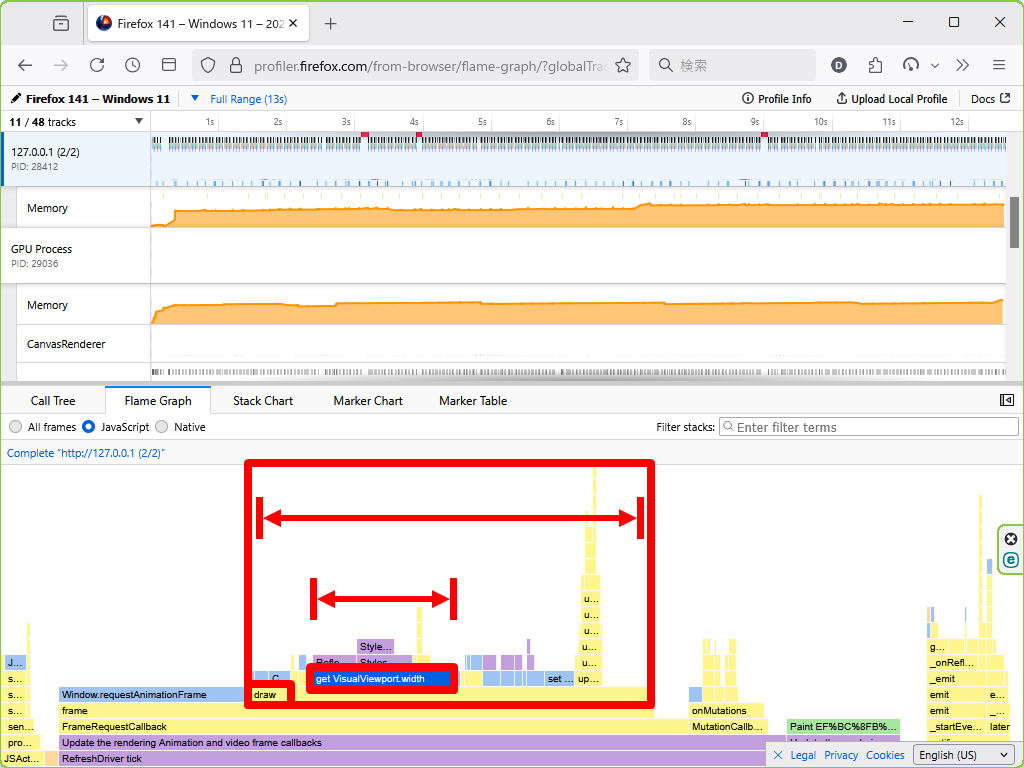Image resolution: width=1024 pixels, height=768 pixels.
Task: Click the green e extension widget icon
Action: [1010, 560]
